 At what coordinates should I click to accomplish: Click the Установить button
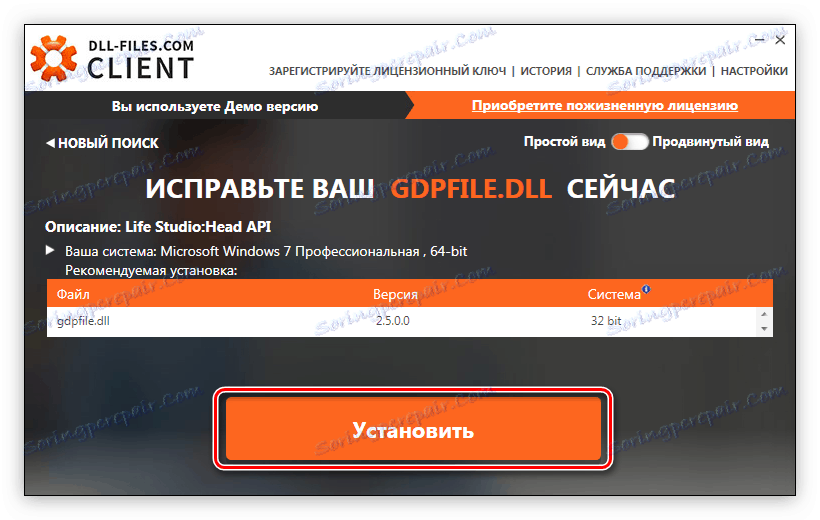point(413,428)
